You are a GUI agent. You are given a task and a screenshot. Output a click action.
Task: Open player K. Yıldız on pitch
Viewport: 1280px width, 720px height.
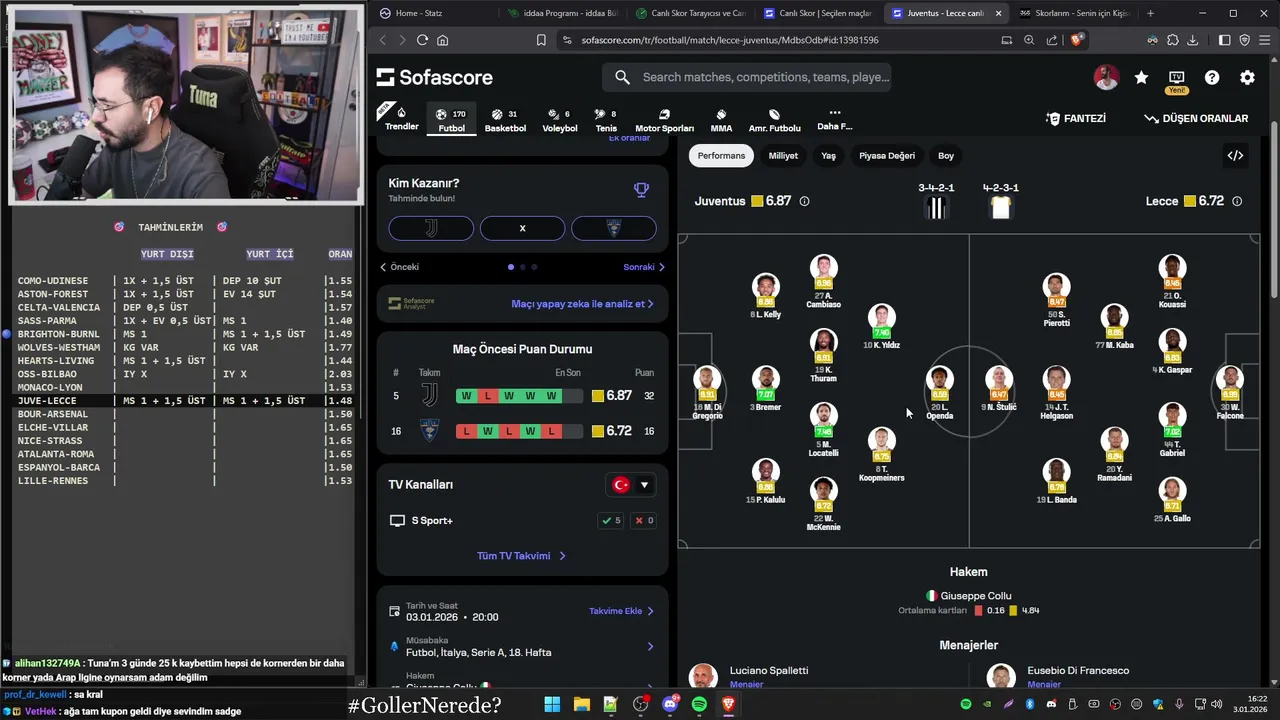coord(881,327)
